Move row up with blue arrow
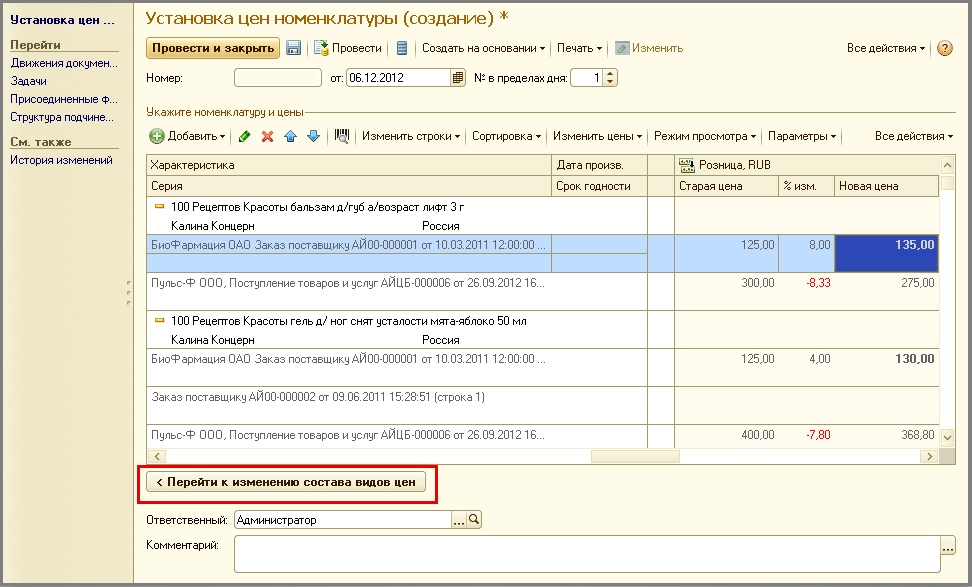This screenshot has width=972, height=587. 290,136
